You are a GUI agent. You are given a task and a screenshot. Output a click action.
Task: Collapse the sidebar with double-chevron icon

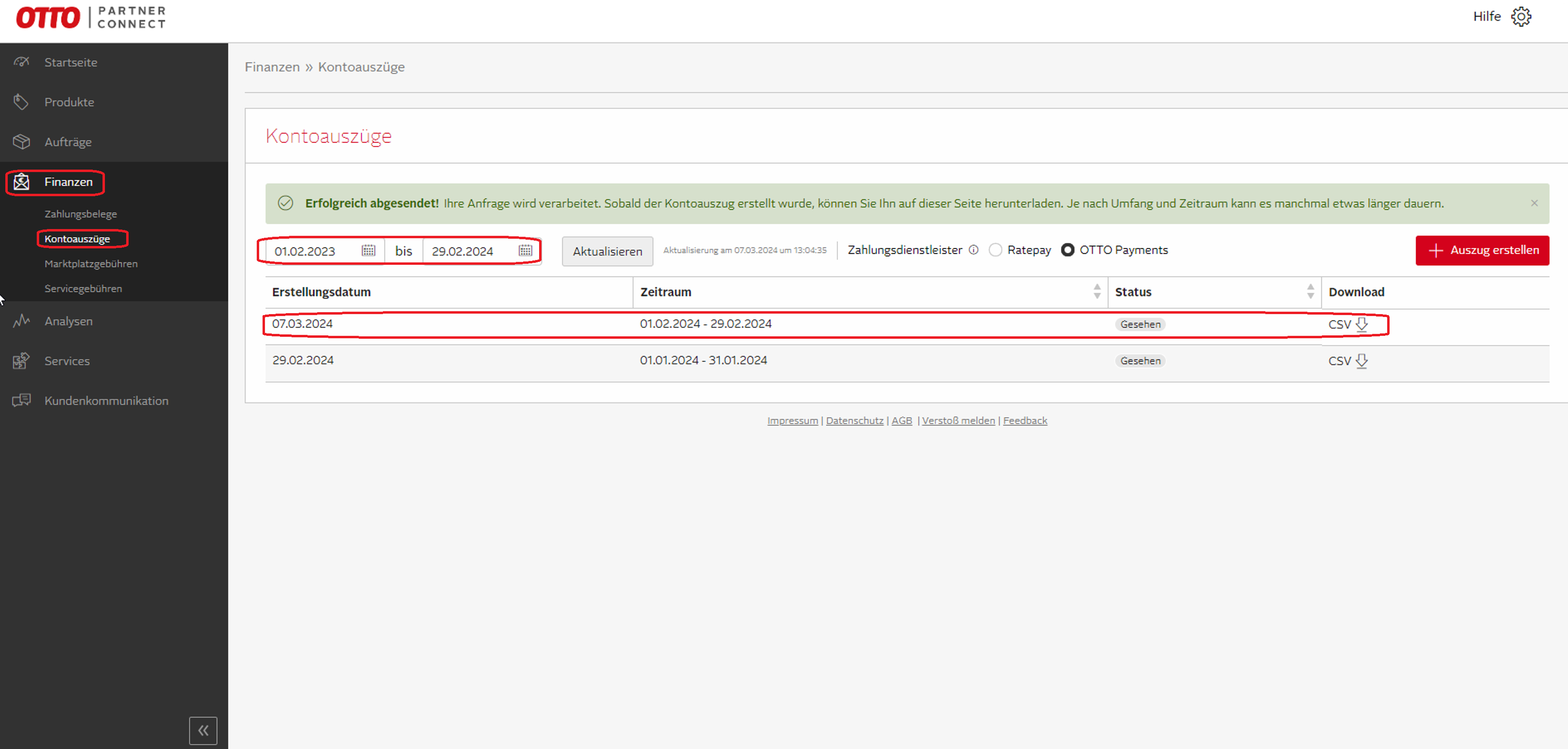point(203,730)
